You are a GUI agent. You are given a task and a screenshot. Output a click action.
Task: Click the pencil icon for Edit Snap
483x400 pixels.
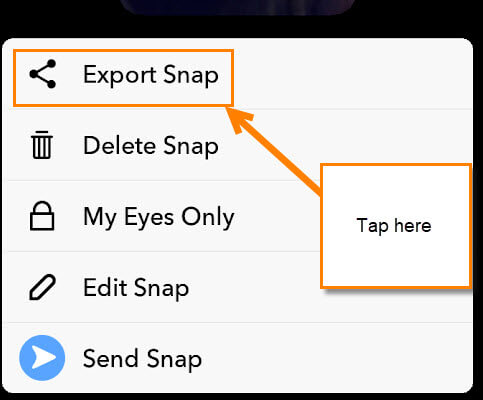42,287
